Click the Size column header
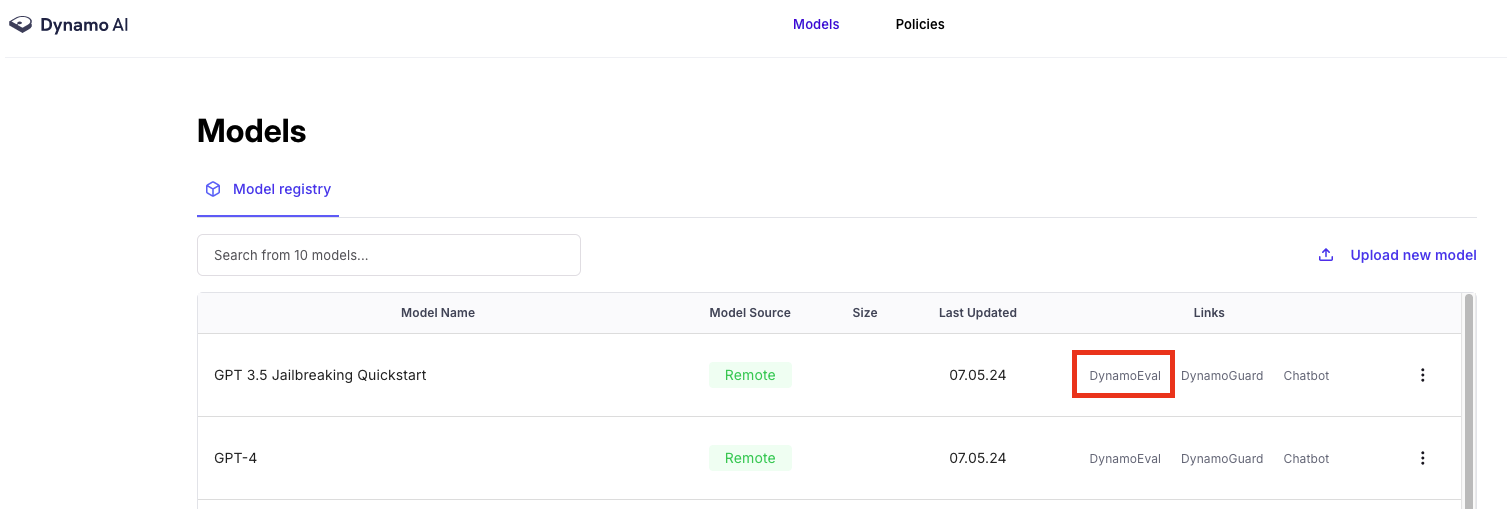This screenshot has height=509, width=1507. pos(865,313)
